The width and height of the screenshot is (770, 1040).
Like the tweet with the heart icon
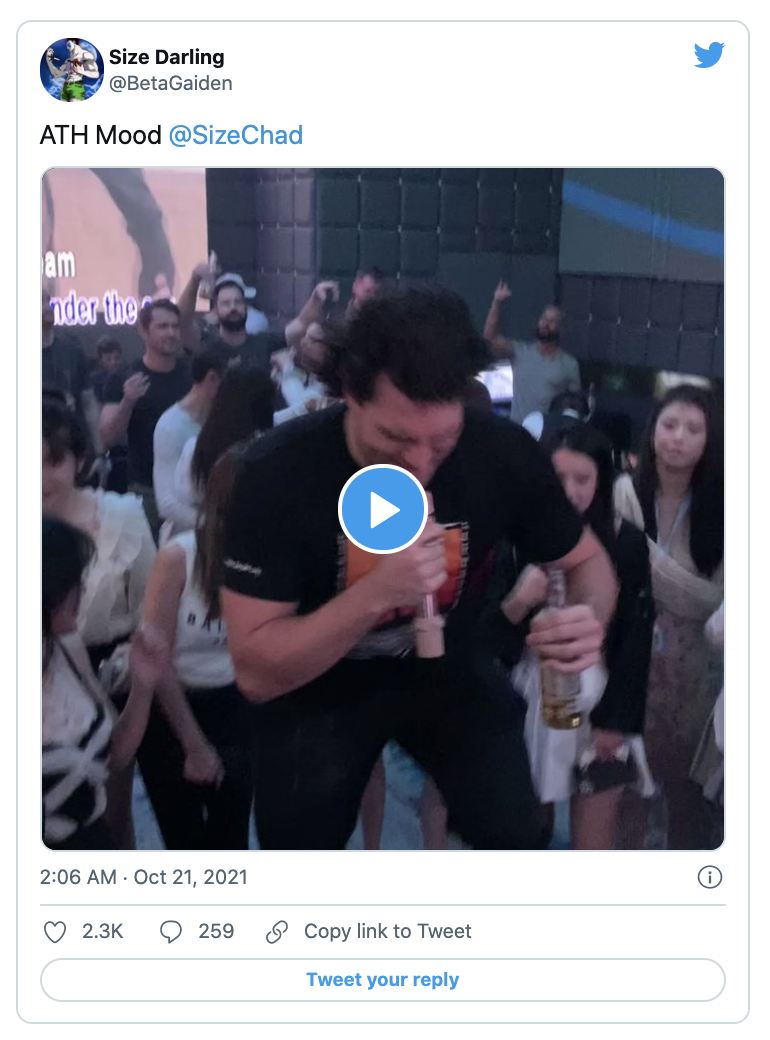pyautogui.click(x=55, y=932)
